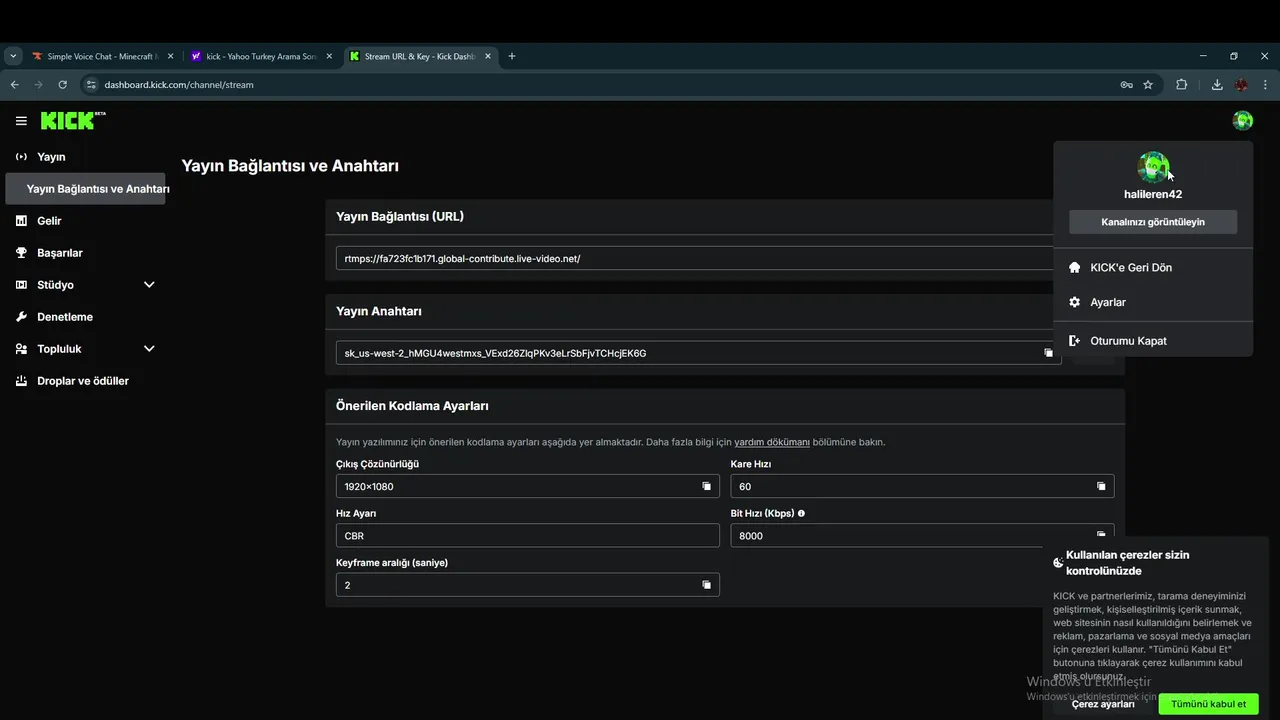Select Ayarlar from profile menu
Viewport: 1280px width, 720px height.
1107,302
